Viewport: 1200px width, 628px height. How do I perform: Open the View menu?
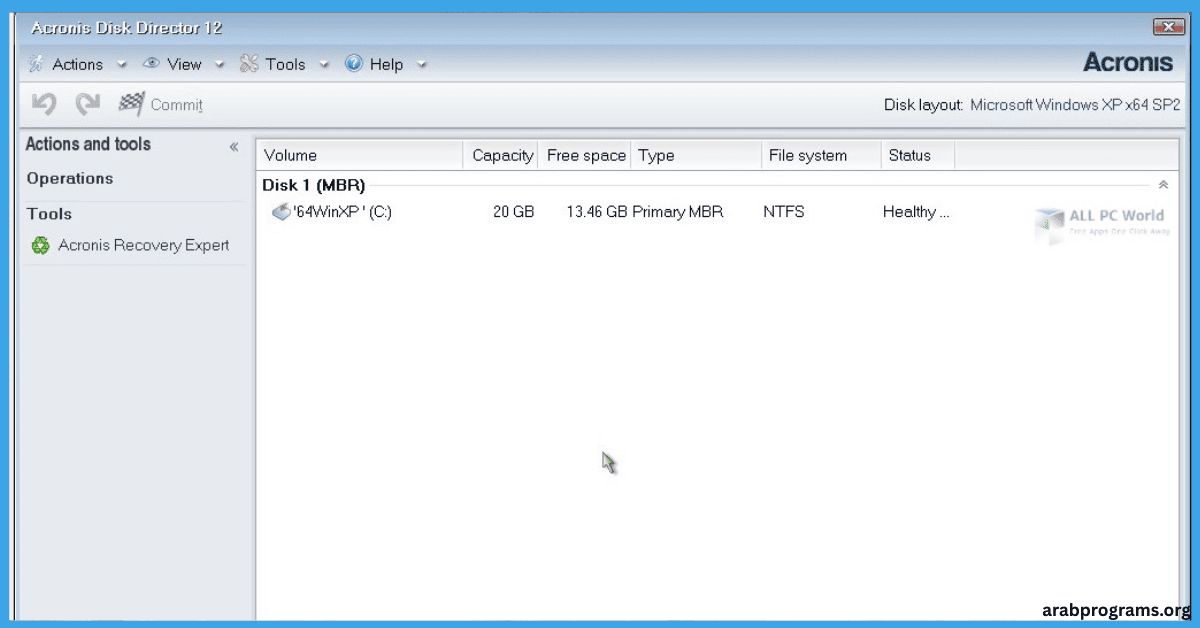[184, 64]
